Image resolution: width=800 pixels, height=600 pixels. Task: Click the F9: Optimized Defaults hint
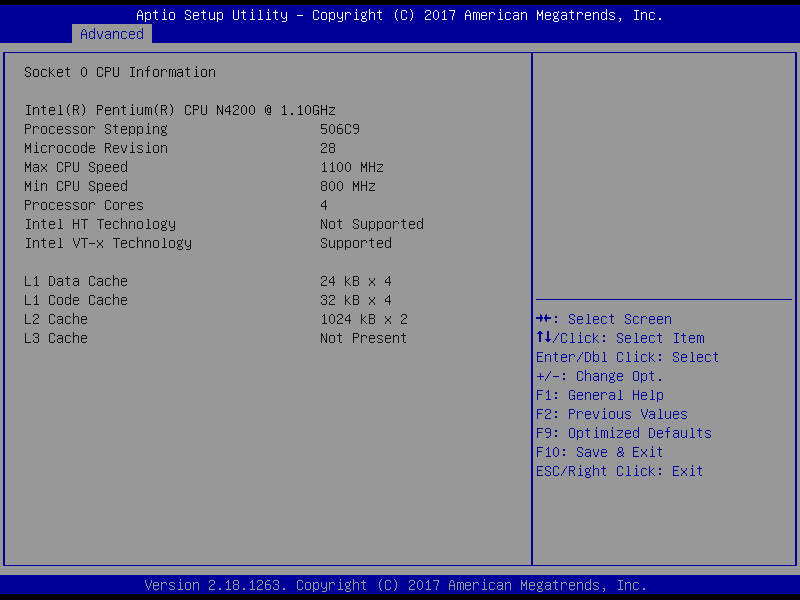coord(623,433)
